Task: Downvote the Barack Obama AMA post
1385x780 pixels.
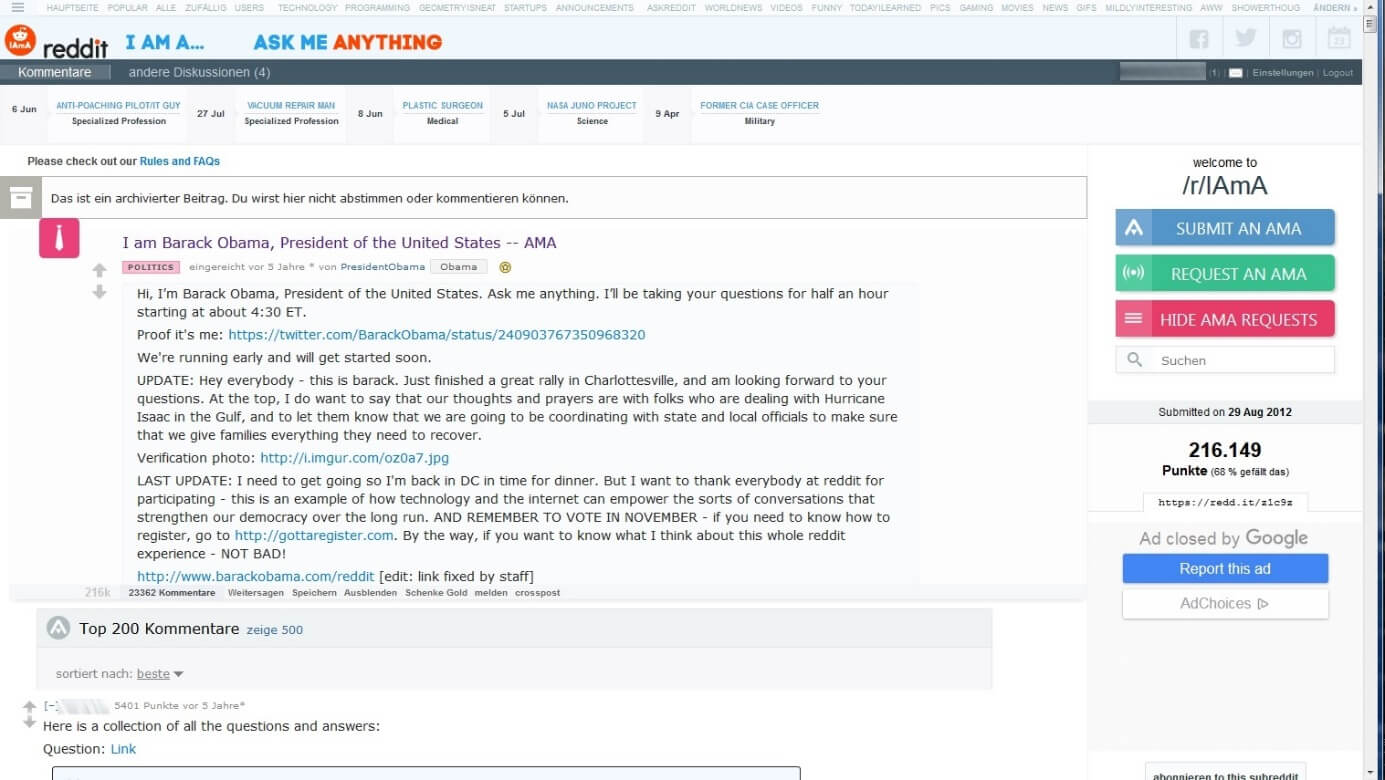Action: tap(99, 292)
